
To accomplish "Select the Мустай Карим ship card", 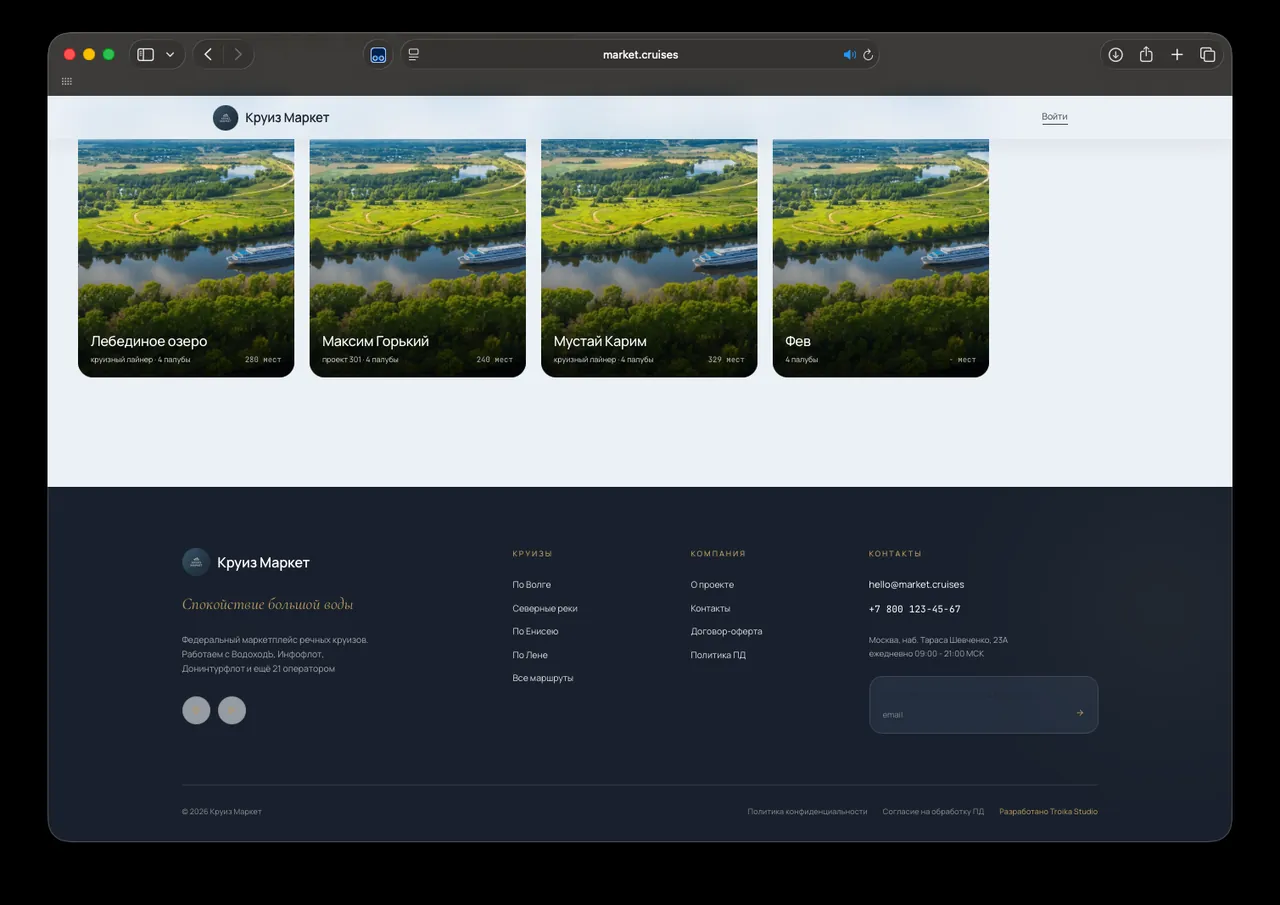I will [x=649, y=258].
